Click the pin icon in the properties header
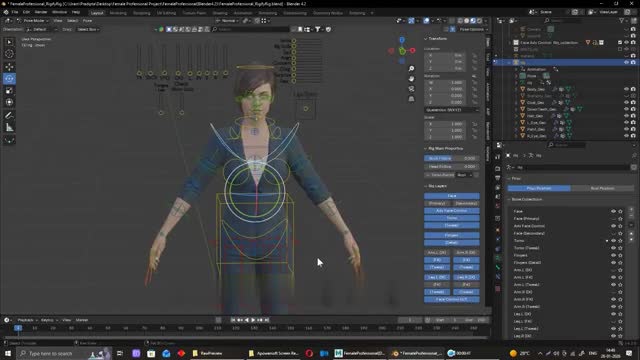This screenshot has width=640, height=360. pos(634,156)
